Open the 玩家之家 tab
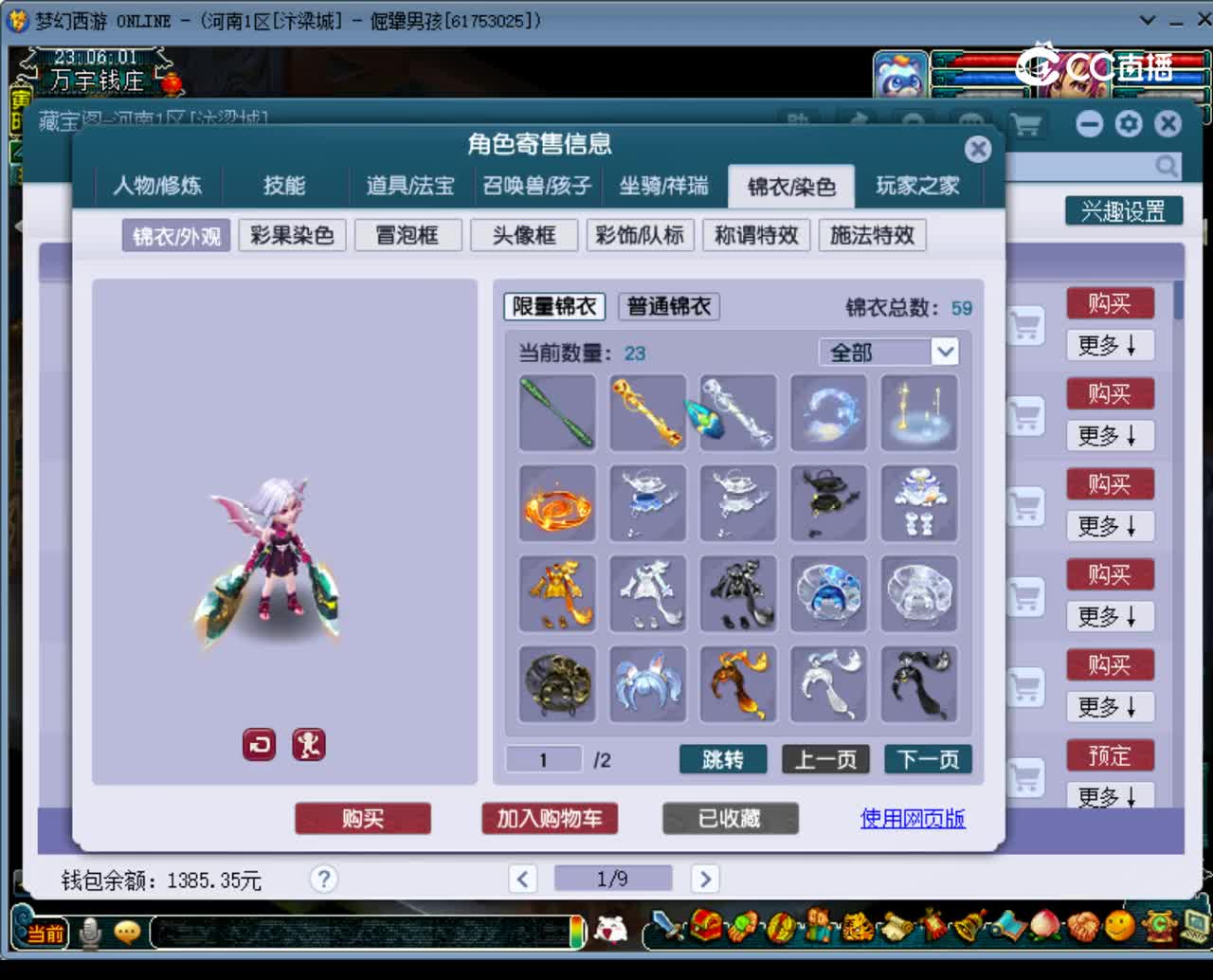Viewport: 1213px width, 980px height. [x=917, y=186]
